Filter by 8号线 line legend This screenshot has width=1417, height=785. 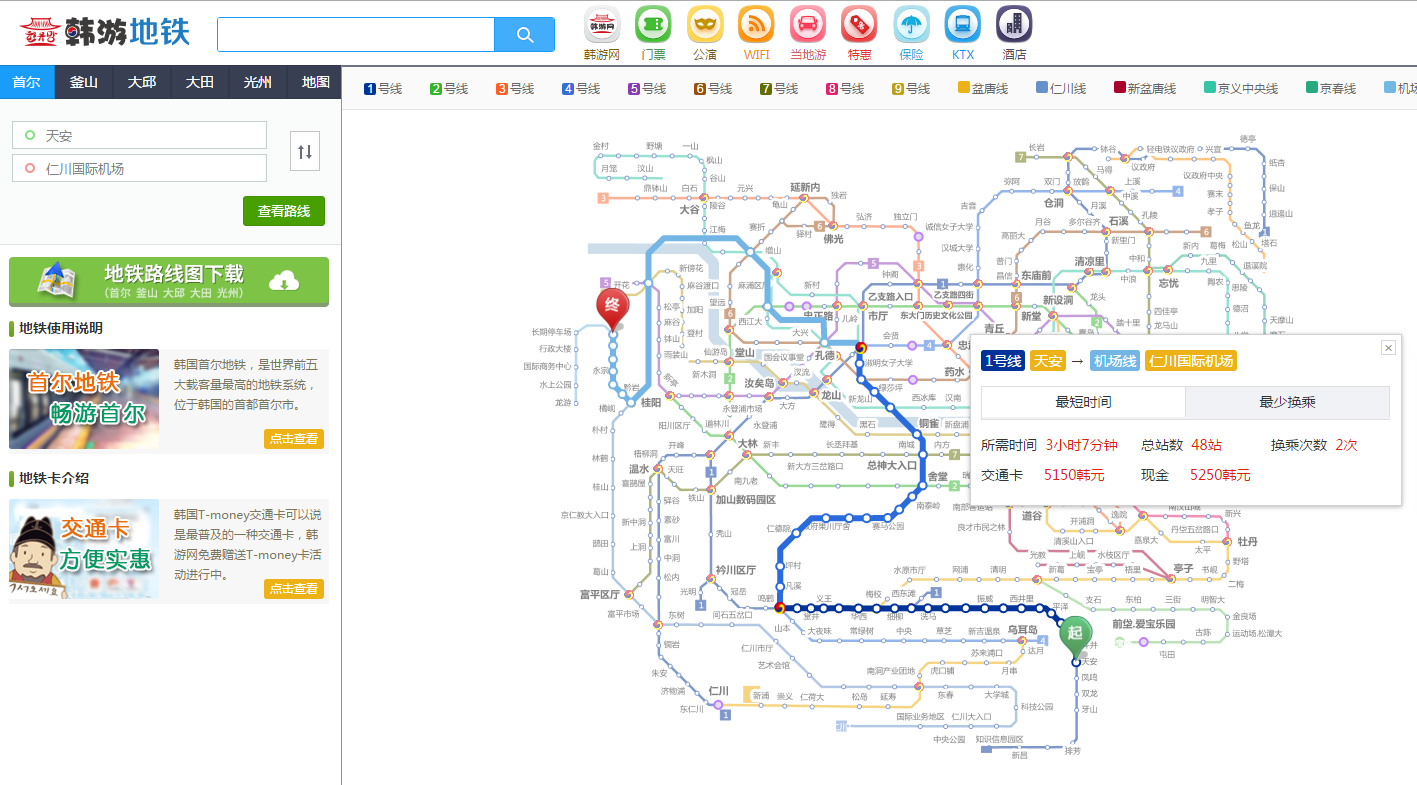845,89
